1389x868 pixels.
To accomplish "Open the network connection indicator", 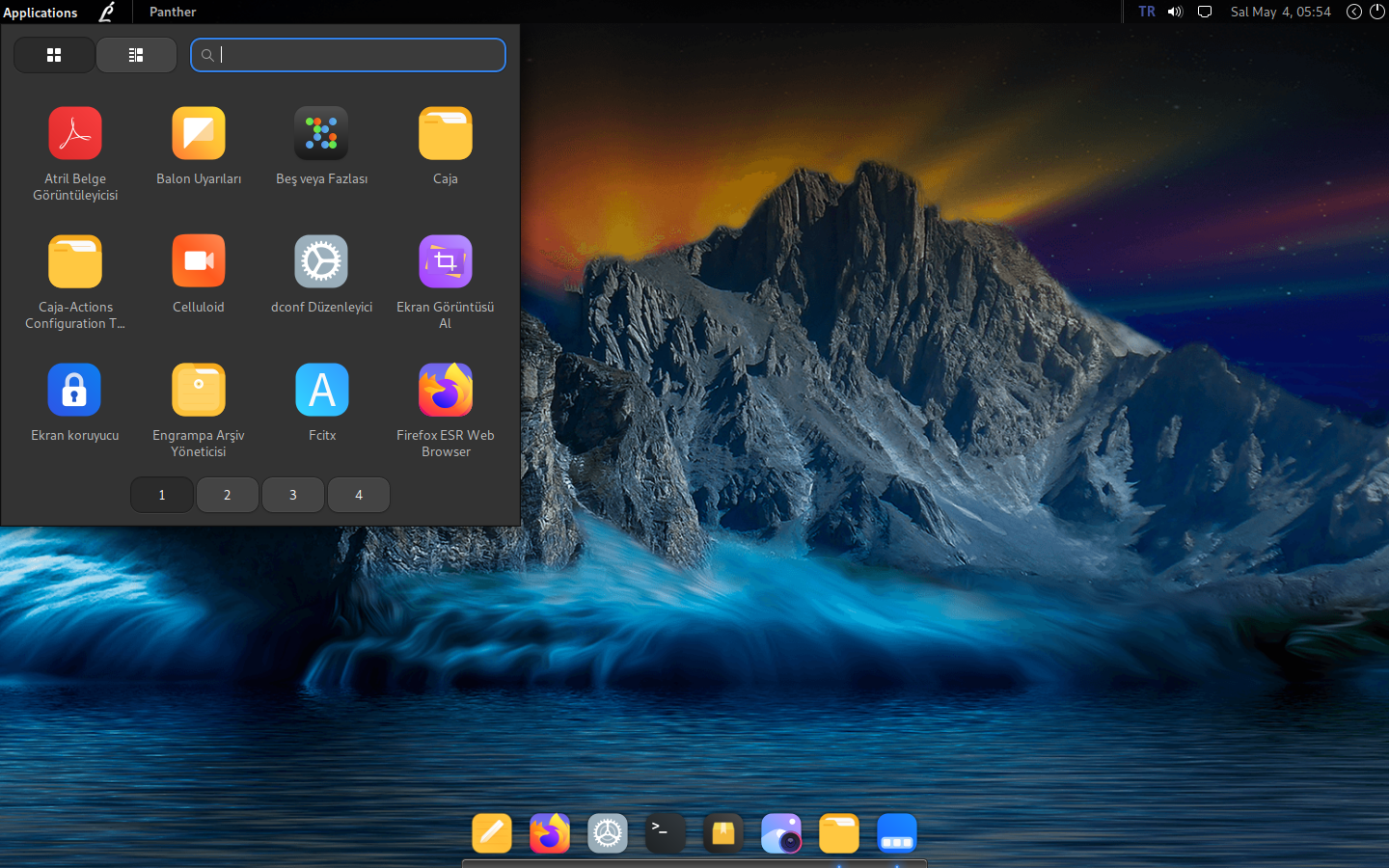I will 1205,12.
